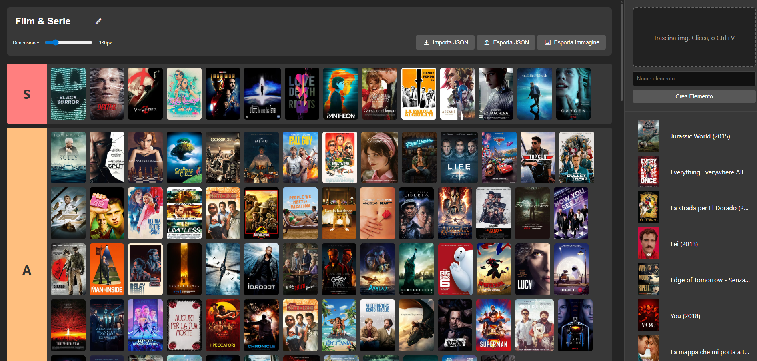Select the orange Man Inside poster

coord(107,269)
